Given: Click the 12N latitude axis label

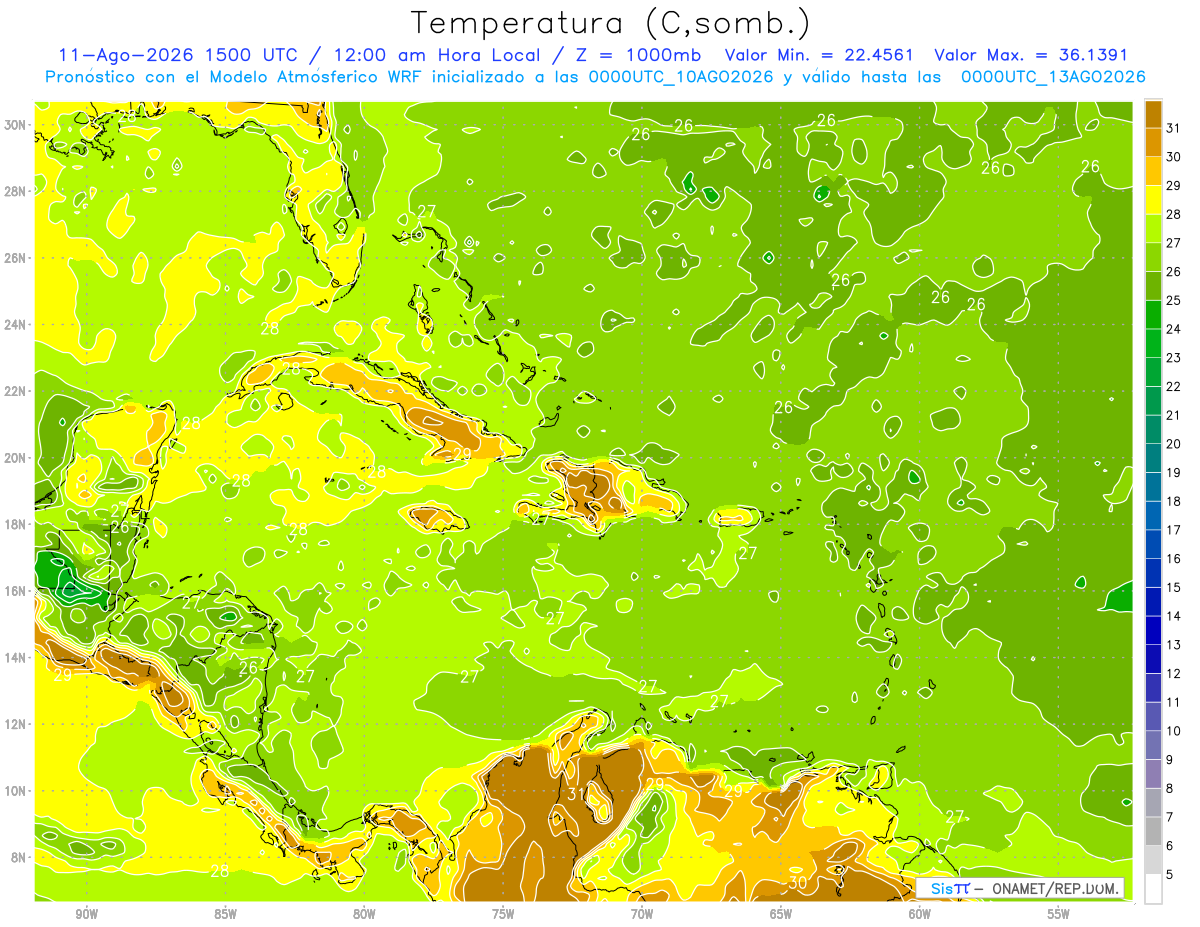Looking at the screenshot, I should pos(16,723).
